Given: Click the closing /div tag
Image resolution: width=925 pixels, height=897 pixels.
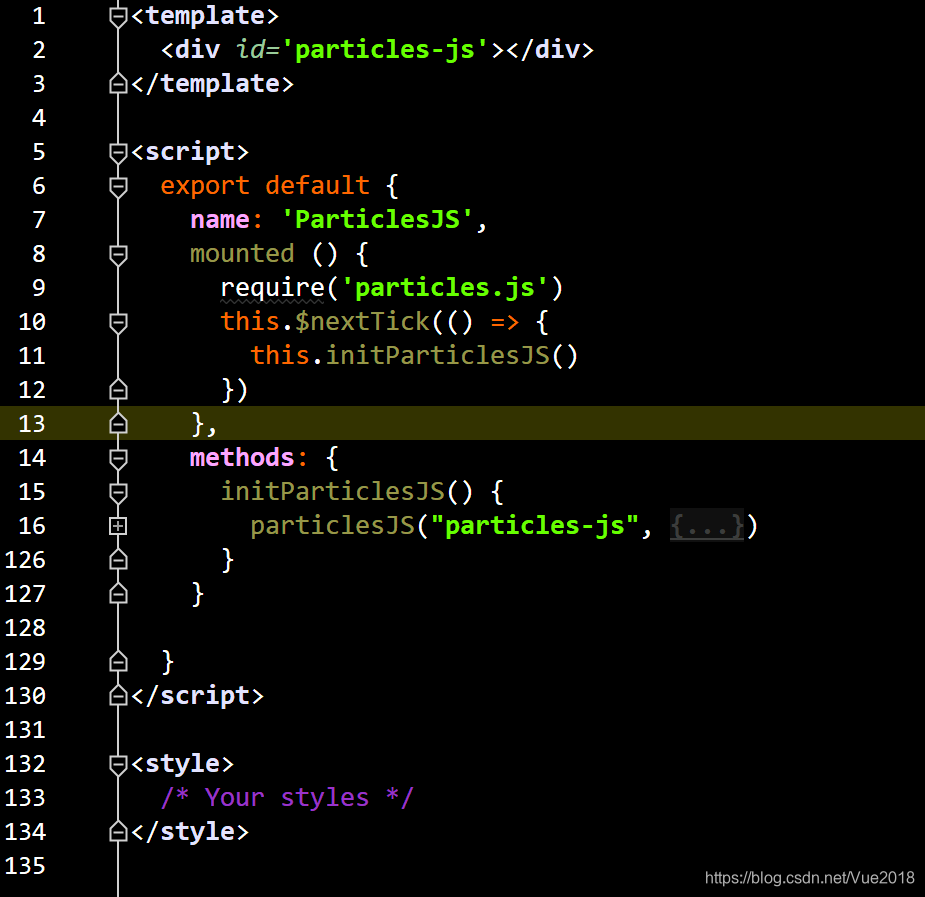Looking at the screenshot, I should pyautogui.click(x=550, y=50).
